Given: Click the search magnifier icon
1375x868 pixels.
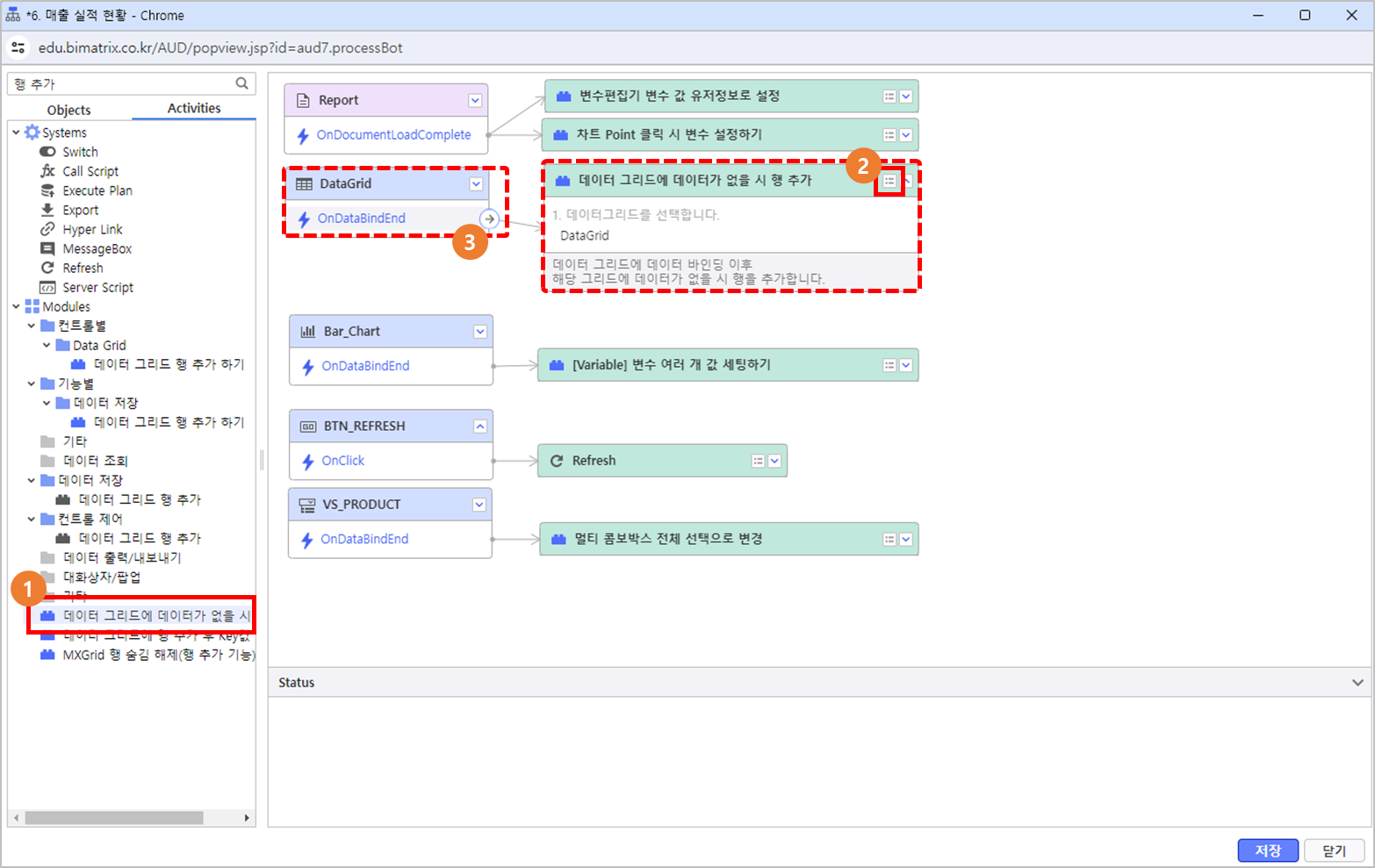Looking at the screenshot, I should [x=241, y=83].
